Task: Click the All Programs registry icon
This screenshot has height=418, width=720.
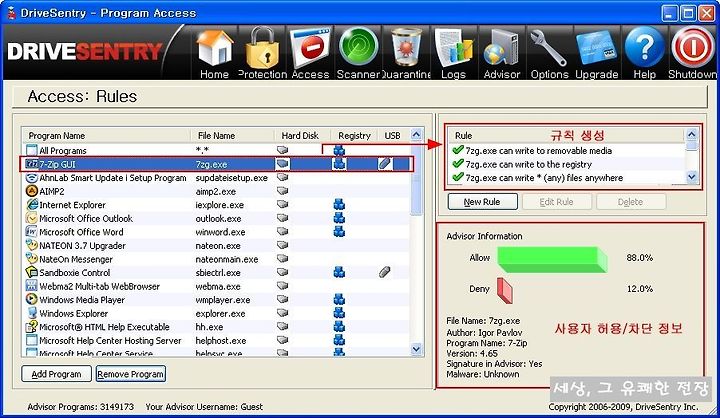Action: click(x=339, y=150)
